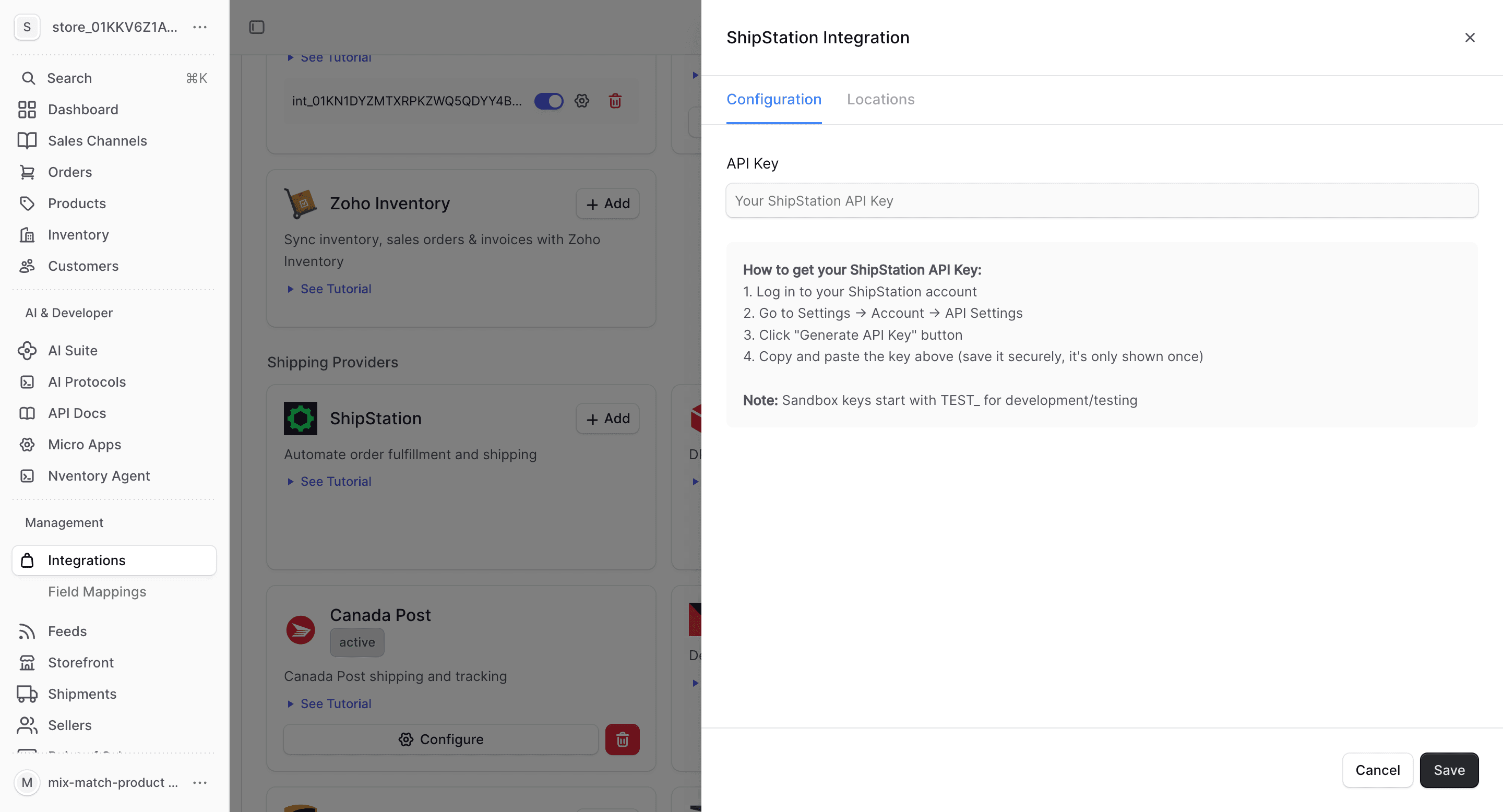Expand Zoho Inventory See Tutorial
Screen dimensions: 1503x812
coord(330,289)
